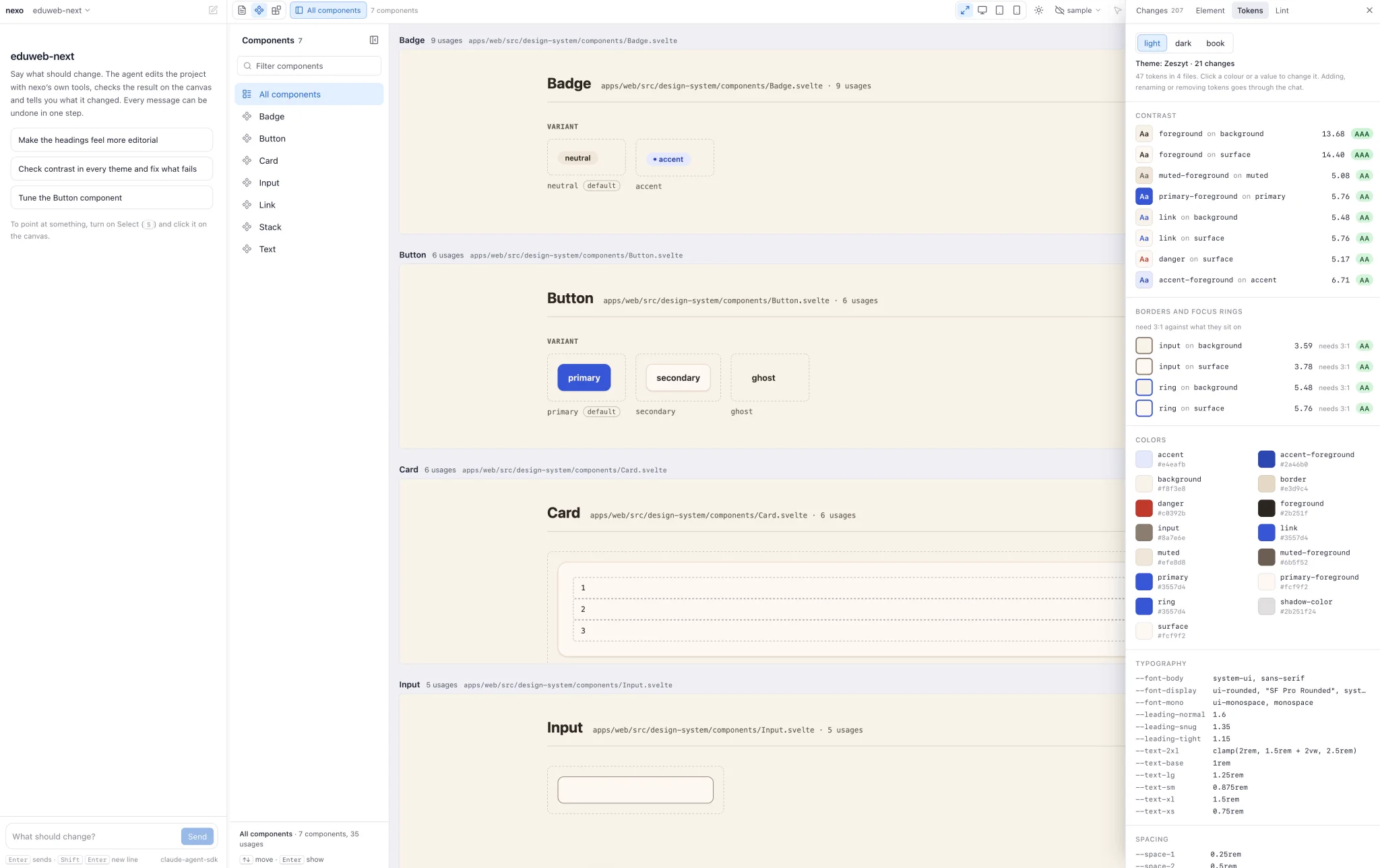This screenshot has height=868, width=1380.
Task: Click the secondary Button variant preview
Action: point(678,378)
